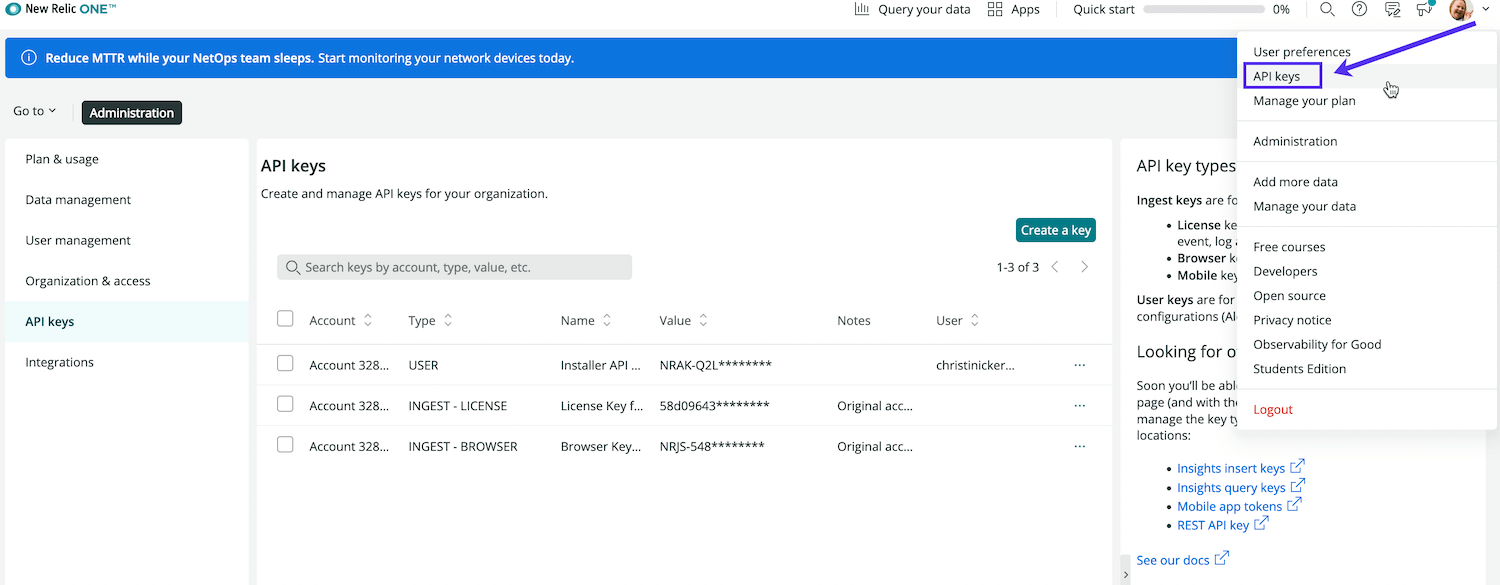Screen dimensions: 1500x585
Task: Open Developers menu entry
Action: pyautogui.click(x=1285, y=271)
